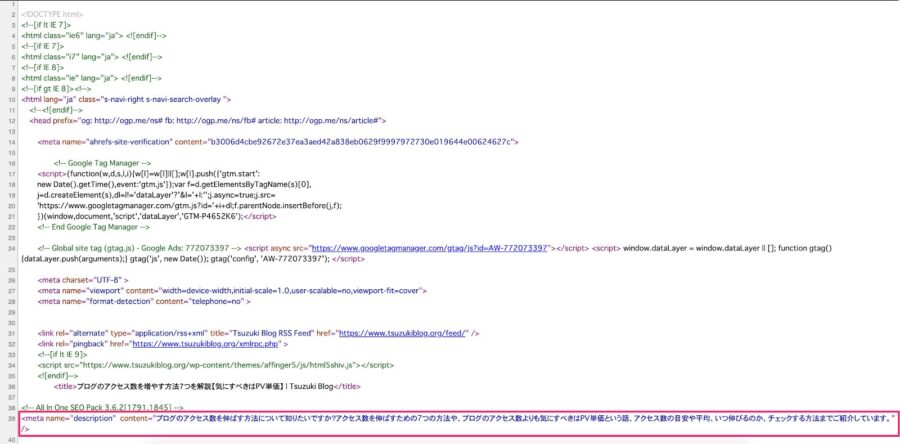Click the html class="i7" line
This screenshot has height=444, width=900.
click(92, 57)
